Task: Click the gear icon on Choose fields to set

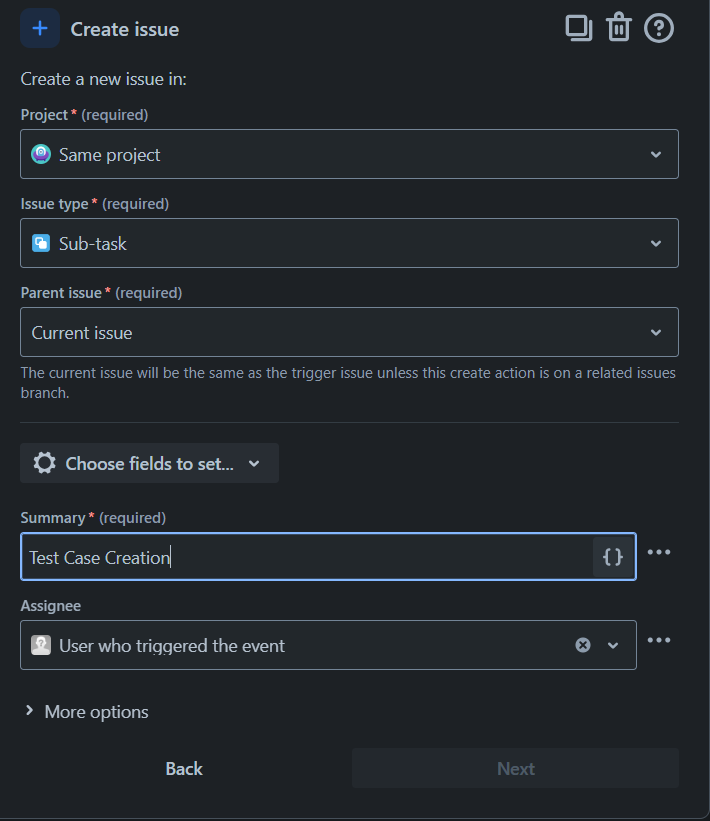Action: coord(44,463)
